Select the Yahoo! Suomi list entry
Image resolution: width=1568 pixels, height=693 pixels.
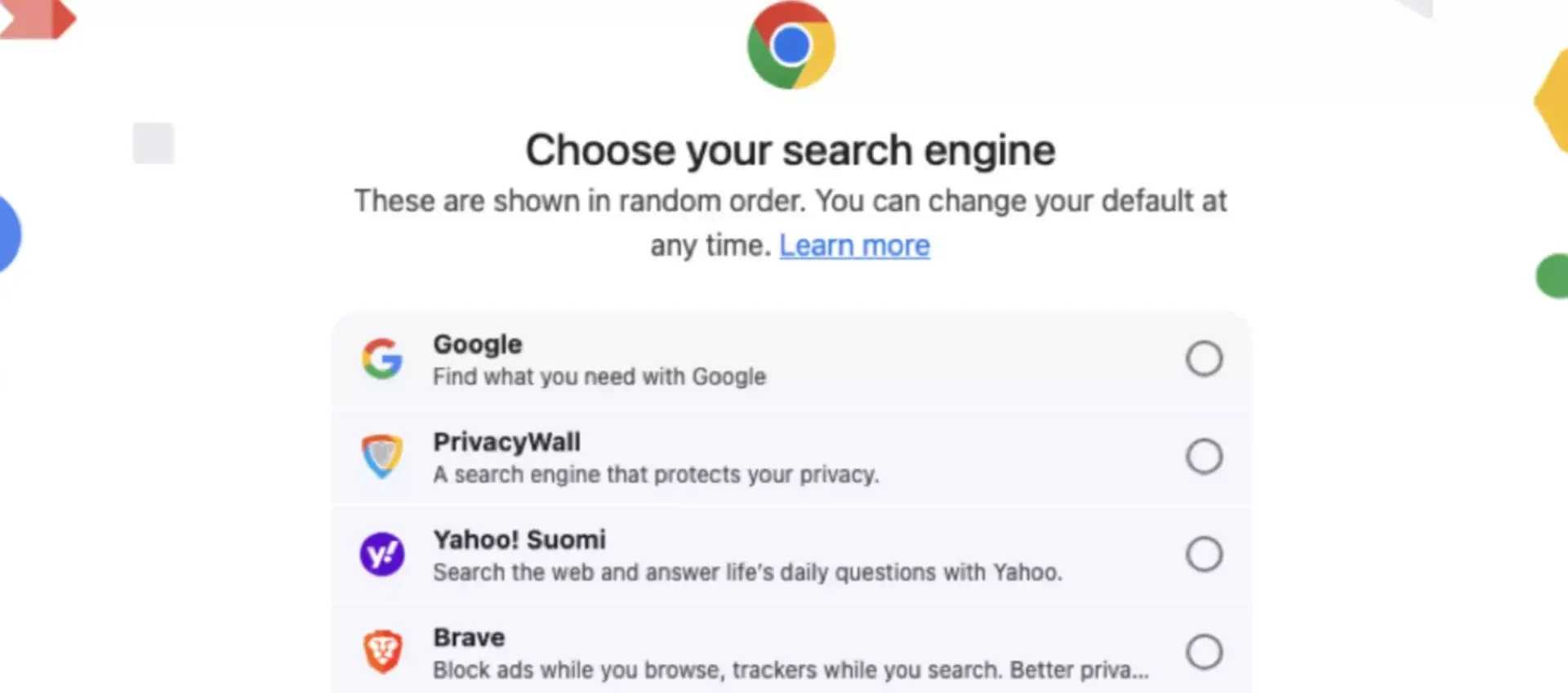789,554
